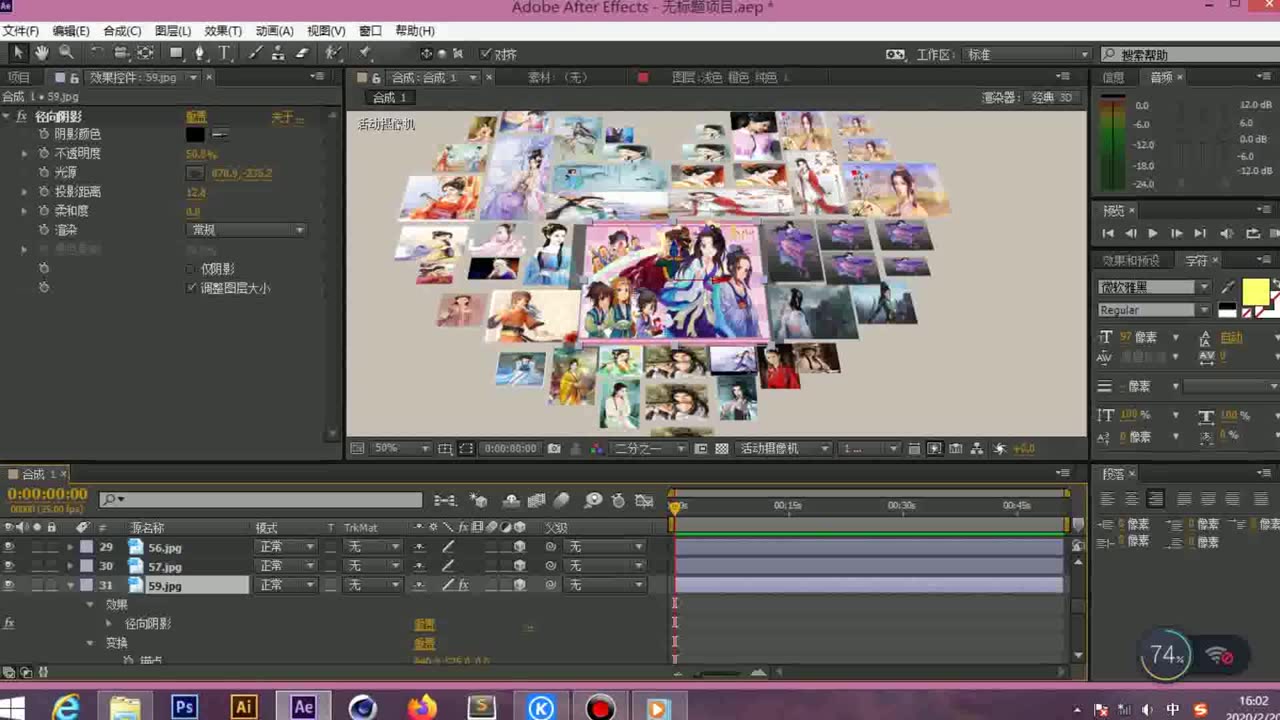Select the Horizontal Type tool

pyautogui.click(x=224, y=53)
